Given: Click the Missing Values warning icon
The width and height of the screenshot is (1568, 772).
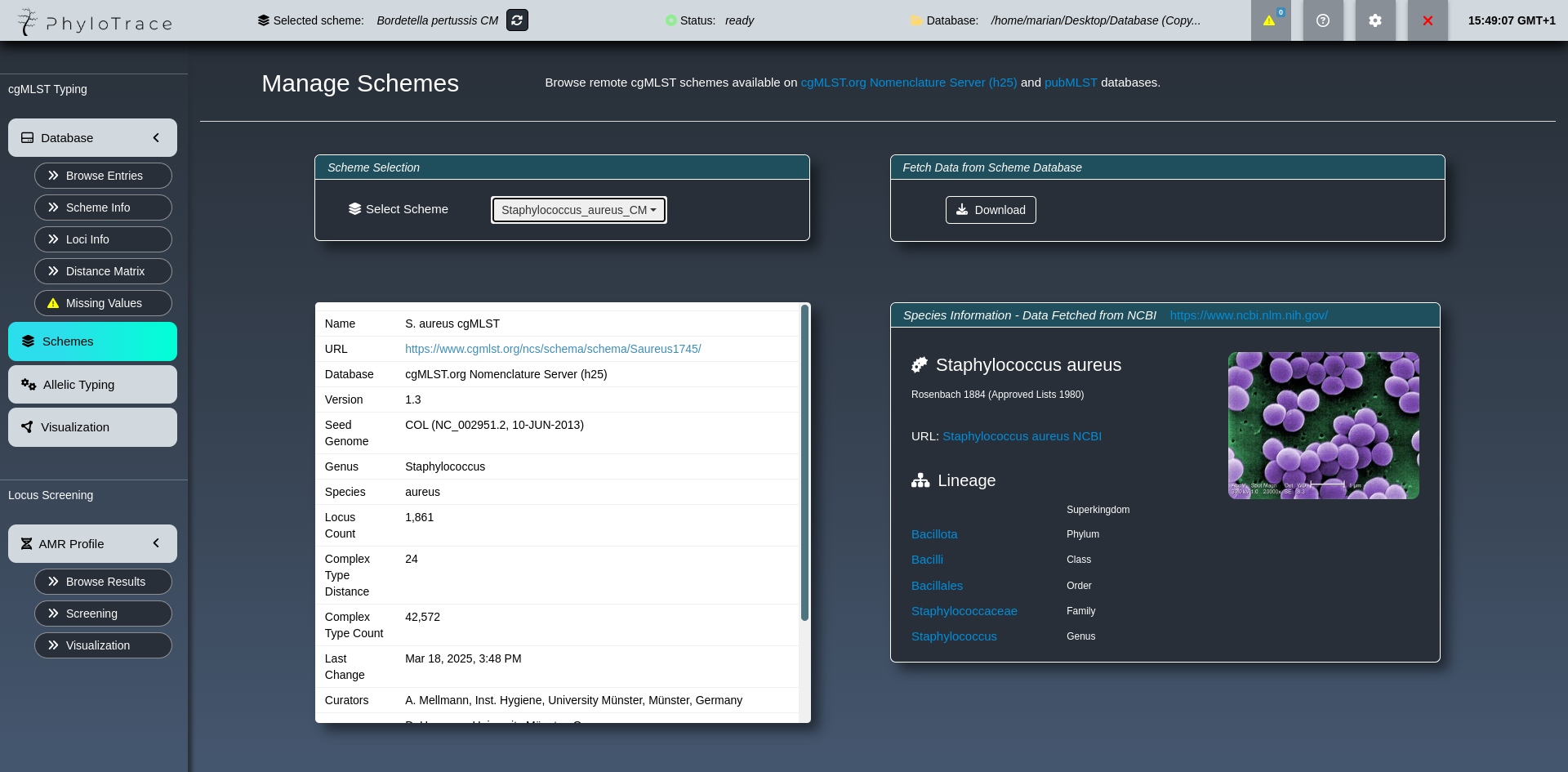Looking at the screenshot, I should 53,303.
